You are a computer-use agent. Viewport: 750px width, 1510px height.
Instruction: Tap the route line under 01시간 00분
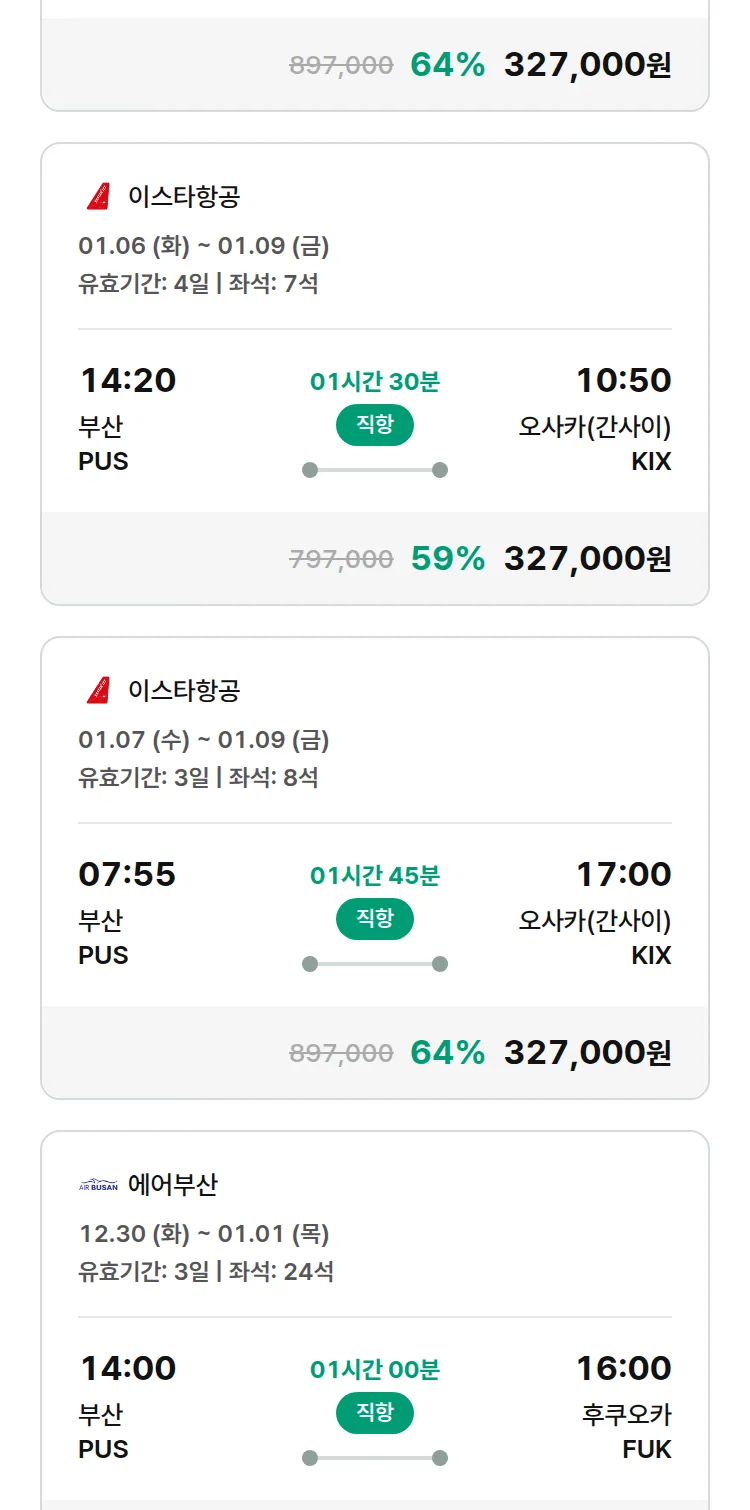pos(374,1458)
